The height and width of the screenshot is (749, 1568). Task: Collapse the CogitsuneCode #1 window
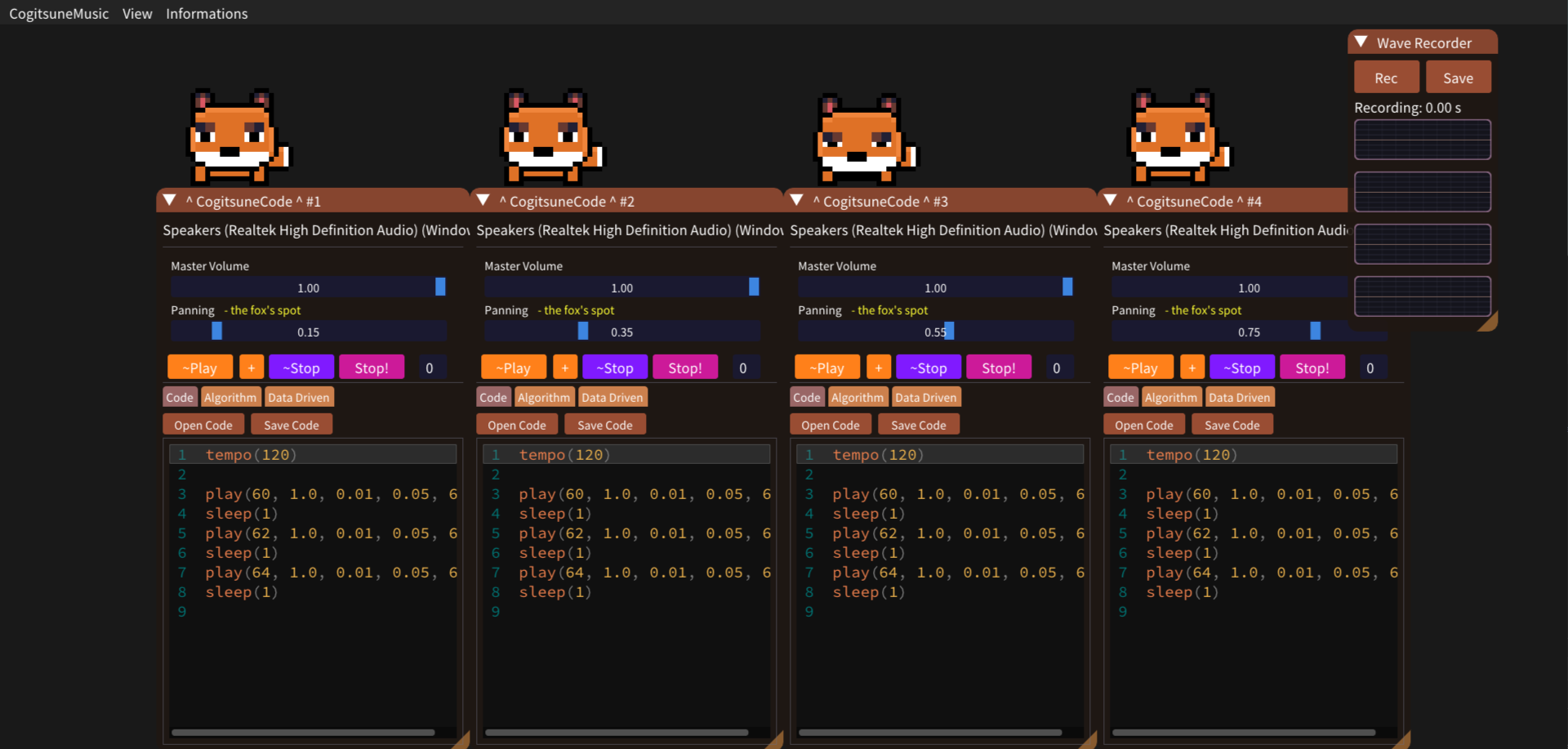170,200
